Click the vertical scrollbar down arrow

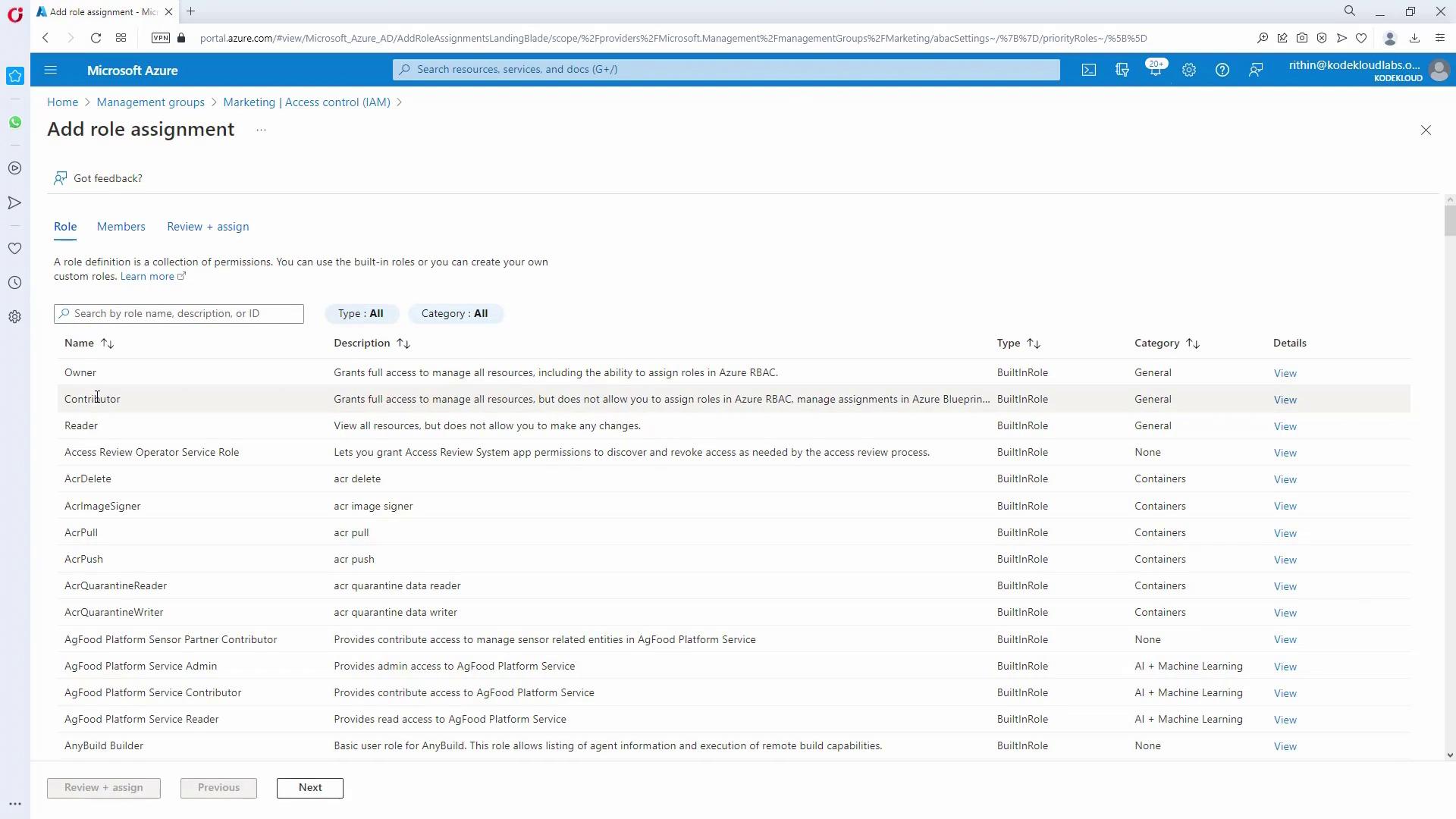coord(1450,755)
